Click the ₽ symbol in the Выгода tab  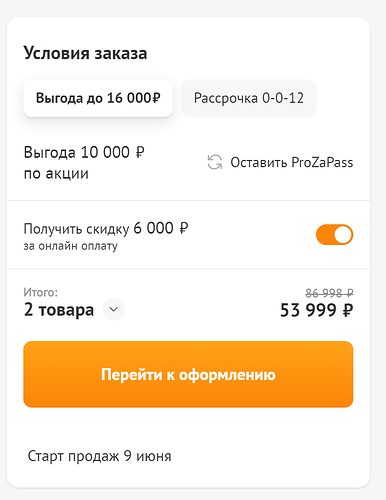156,98
